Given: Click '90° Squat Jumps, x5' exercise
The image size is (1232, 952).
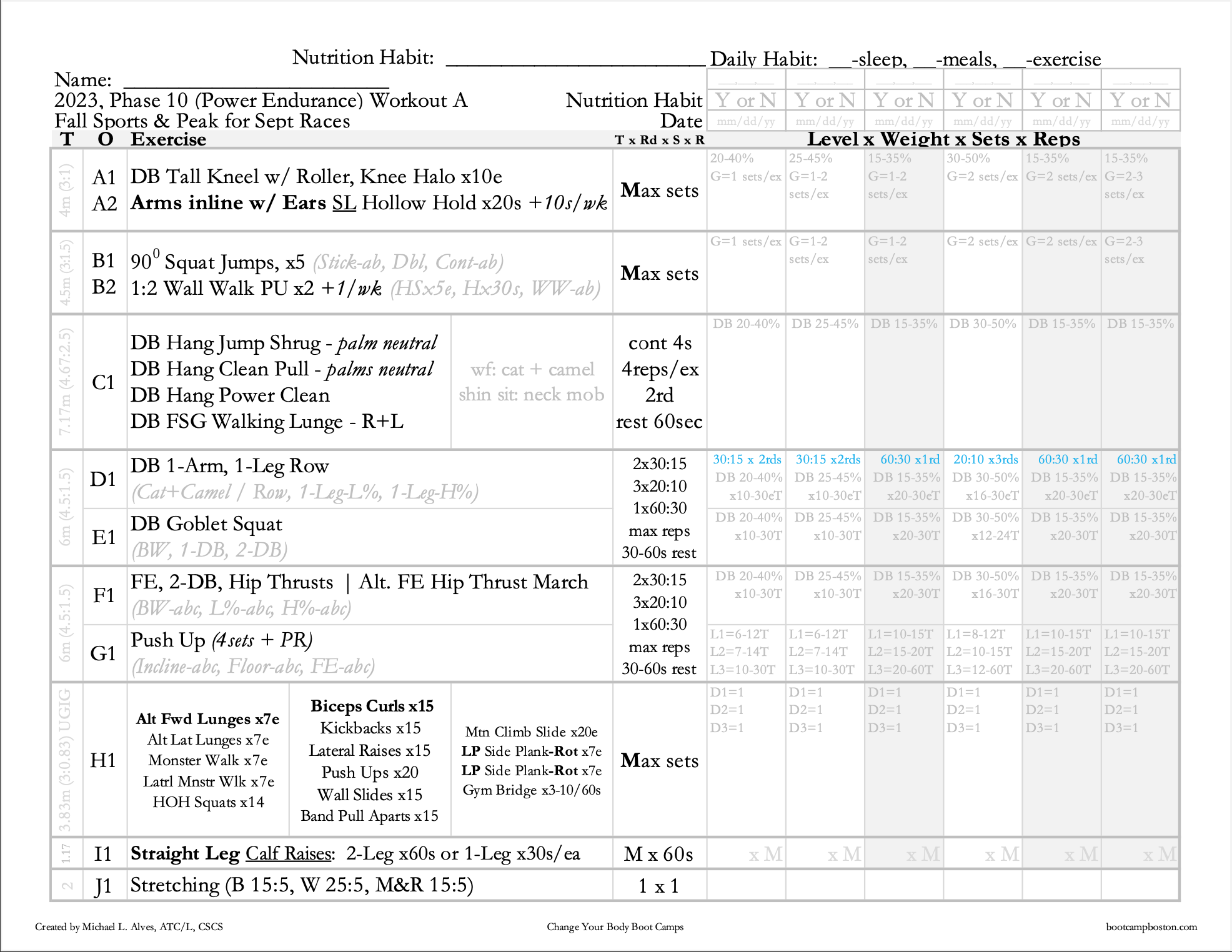Looking at the screenshot, I should tap(217, 260).
